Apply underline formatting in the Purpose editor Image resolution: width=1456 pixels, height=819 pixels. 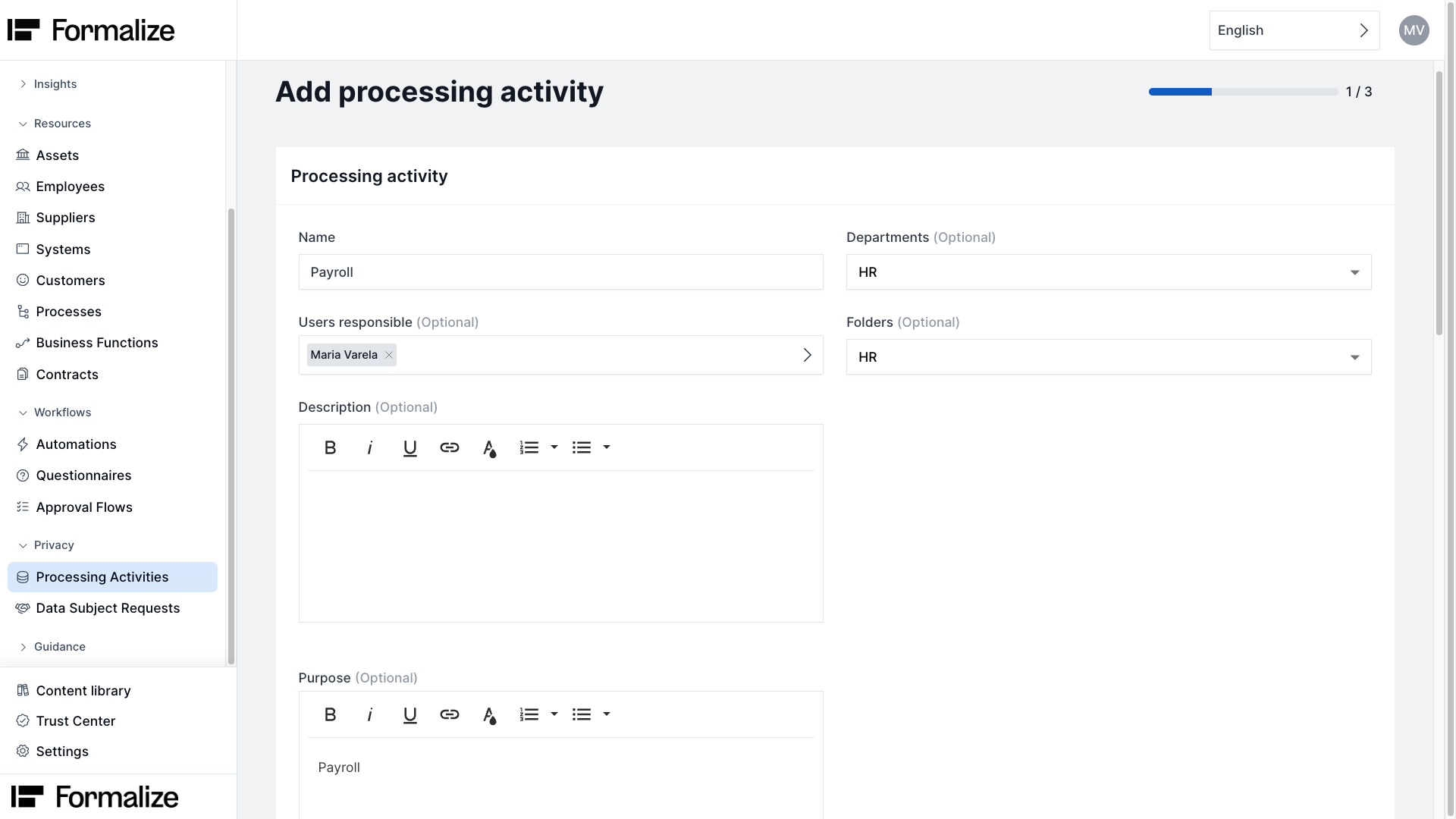coord(410,714)
